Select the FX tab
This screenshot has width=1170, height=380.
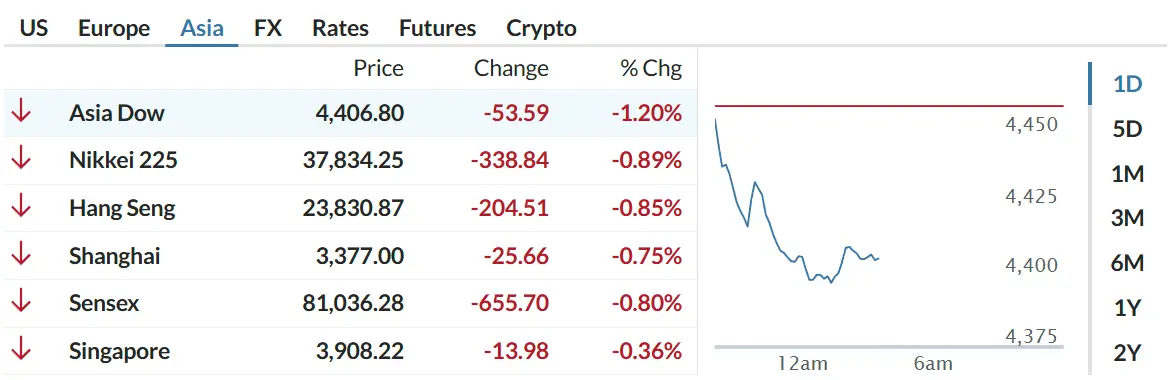[x=268, y=28]
